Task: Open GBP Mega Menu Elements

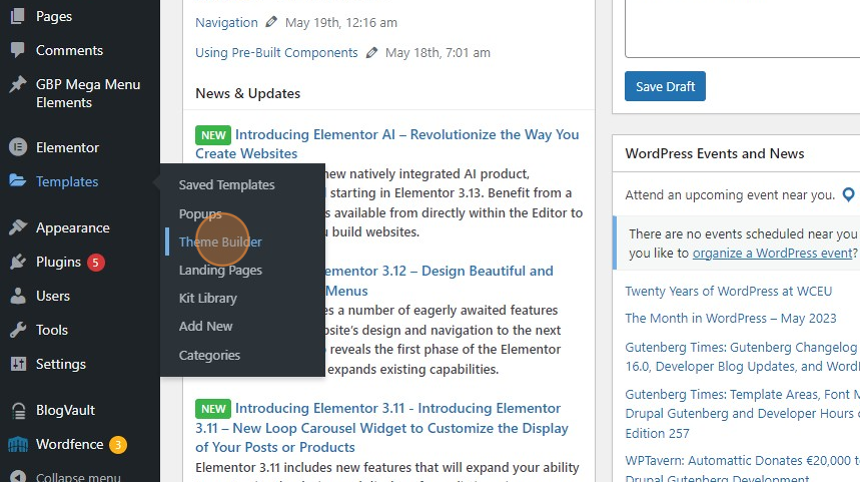Action: (x=88, y=93)
